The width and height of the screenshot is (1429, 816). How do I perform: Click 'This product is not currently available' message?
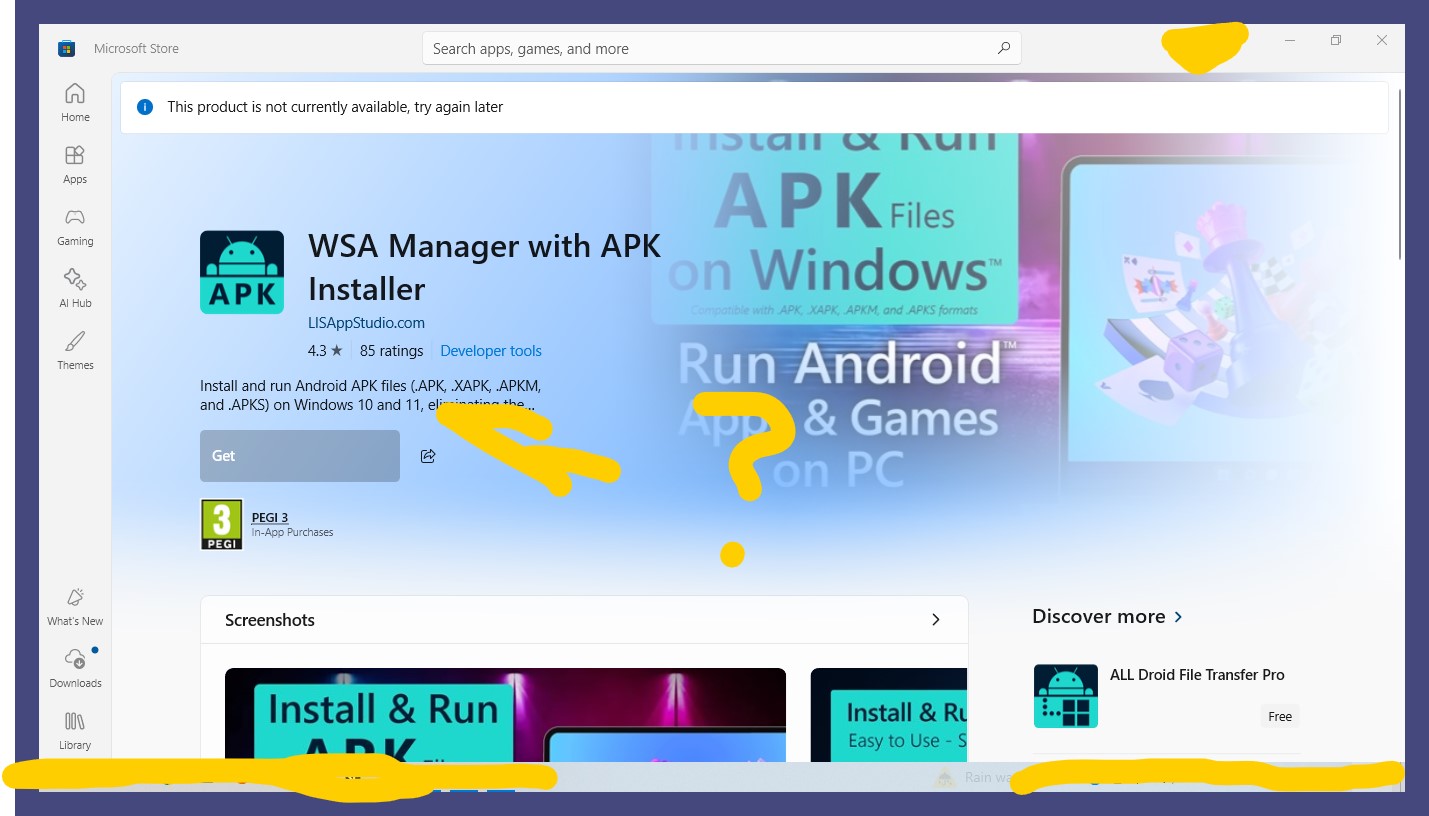tap(335, 107)
